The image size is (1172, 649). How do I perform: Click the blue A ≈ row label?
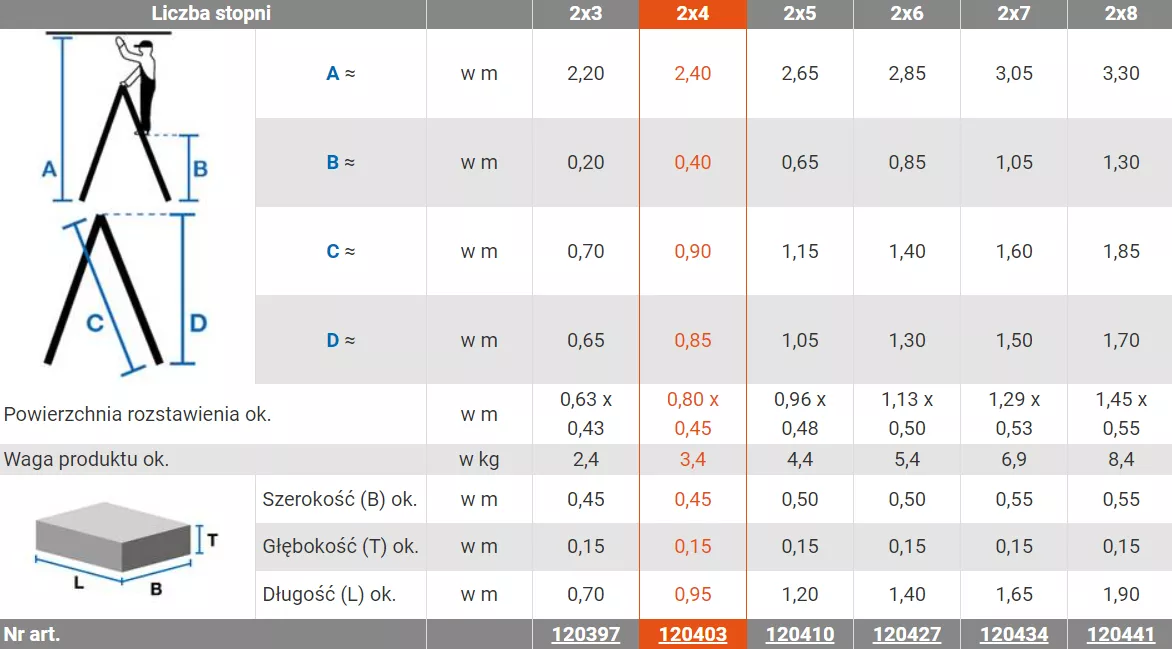pyautogui.click(x=341, y=73)
